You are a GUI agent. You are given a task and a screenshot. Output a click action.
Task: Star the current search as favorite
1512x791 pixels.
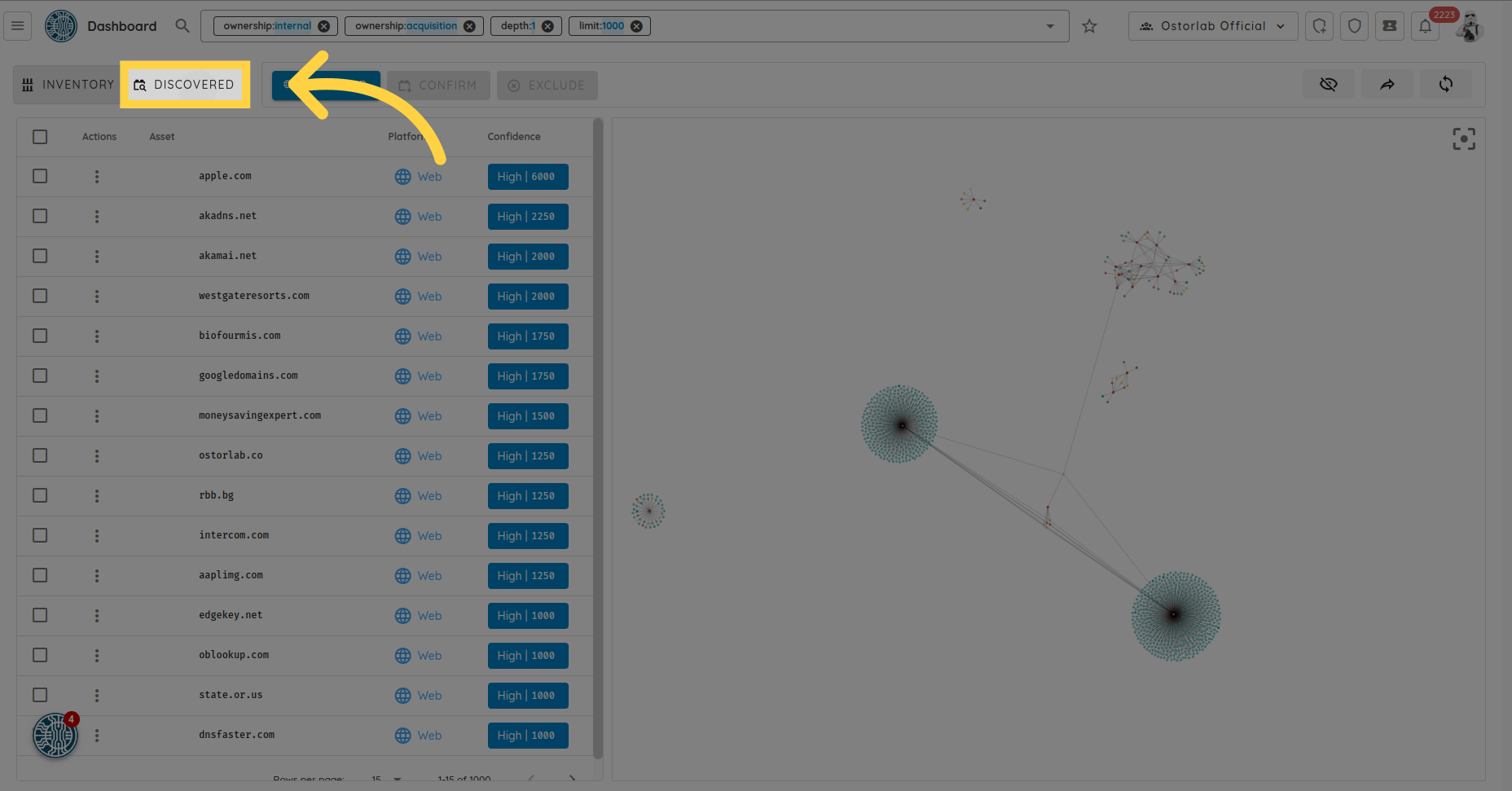pyautogui.click(x=1089, y=26)
